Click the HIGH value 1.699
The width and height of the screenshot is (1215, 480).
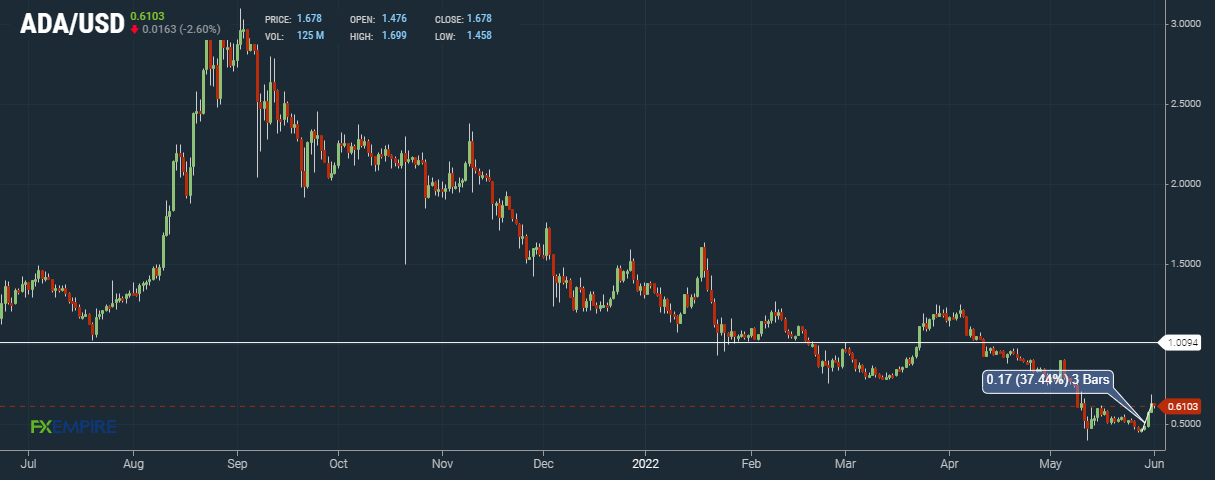point(396,36)
